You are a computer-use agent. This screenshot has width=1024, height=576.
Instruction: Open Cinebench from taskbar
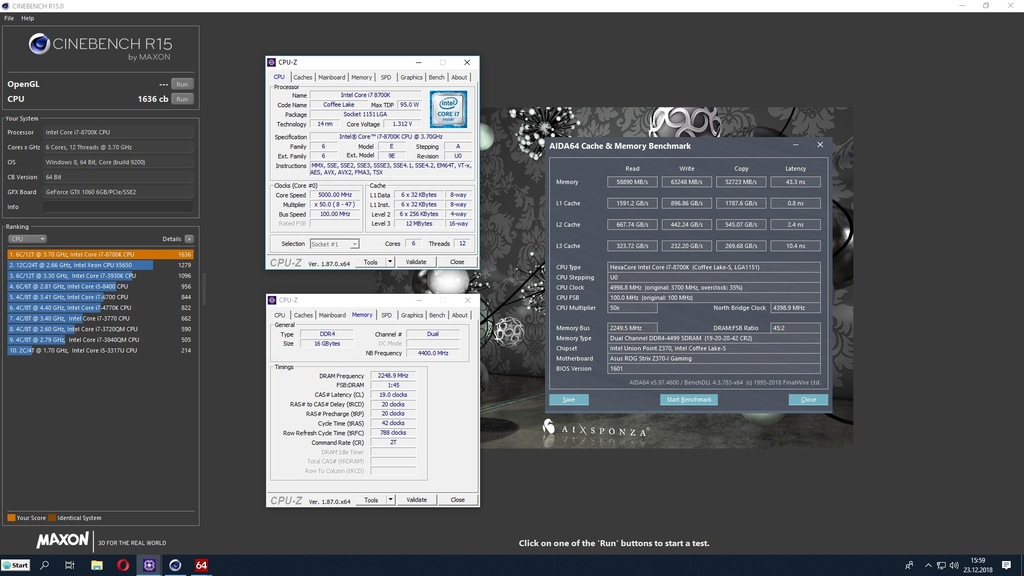tap(175, 566)
